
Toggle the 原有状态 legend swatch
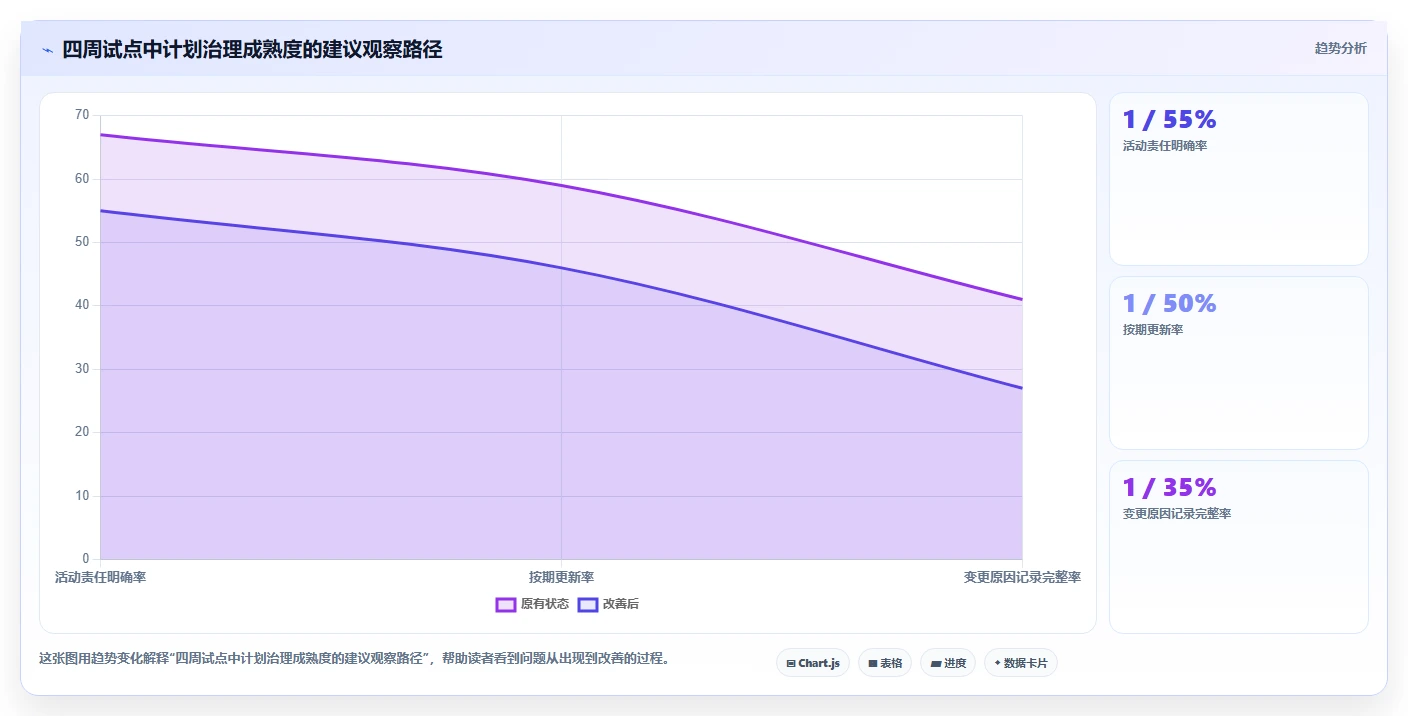pos(506,604)
